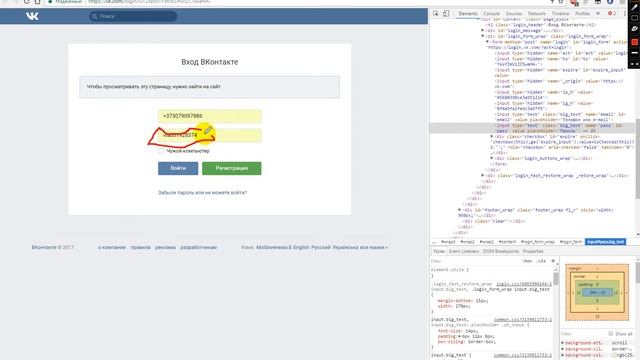Switch to the Console tab in DevTools
The image size is (640, 360).
click(x=491, y=13)
